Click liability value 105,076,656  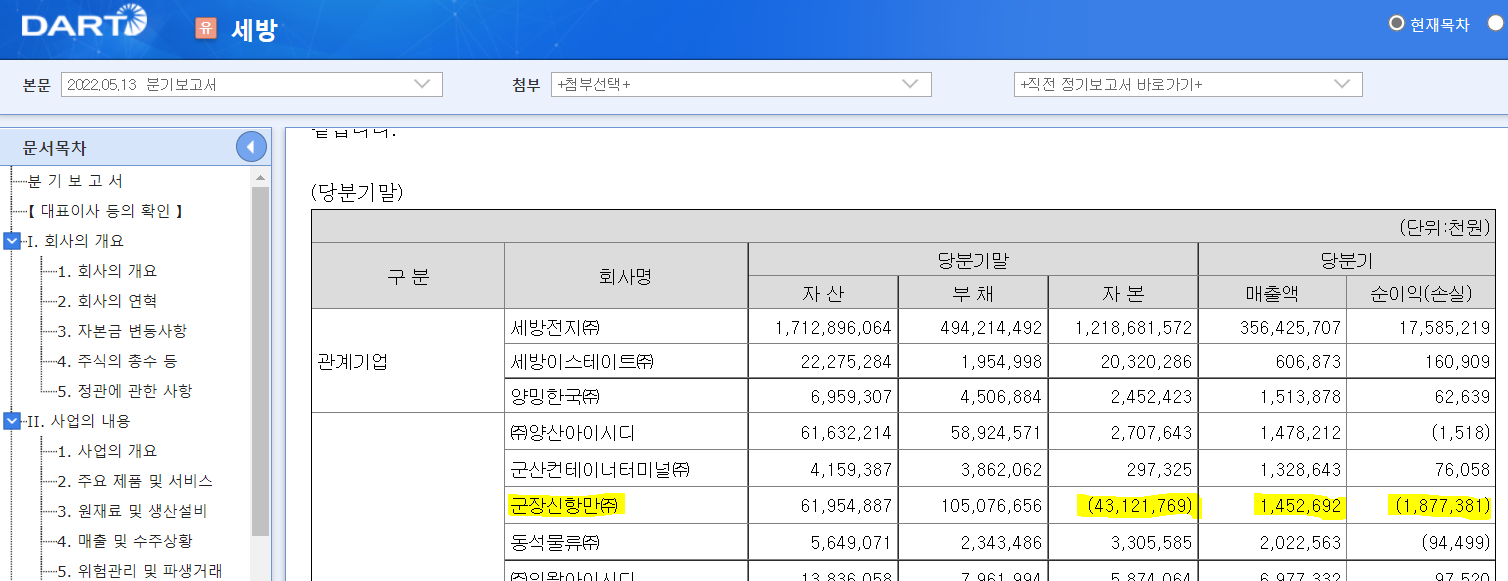[991, 506]
